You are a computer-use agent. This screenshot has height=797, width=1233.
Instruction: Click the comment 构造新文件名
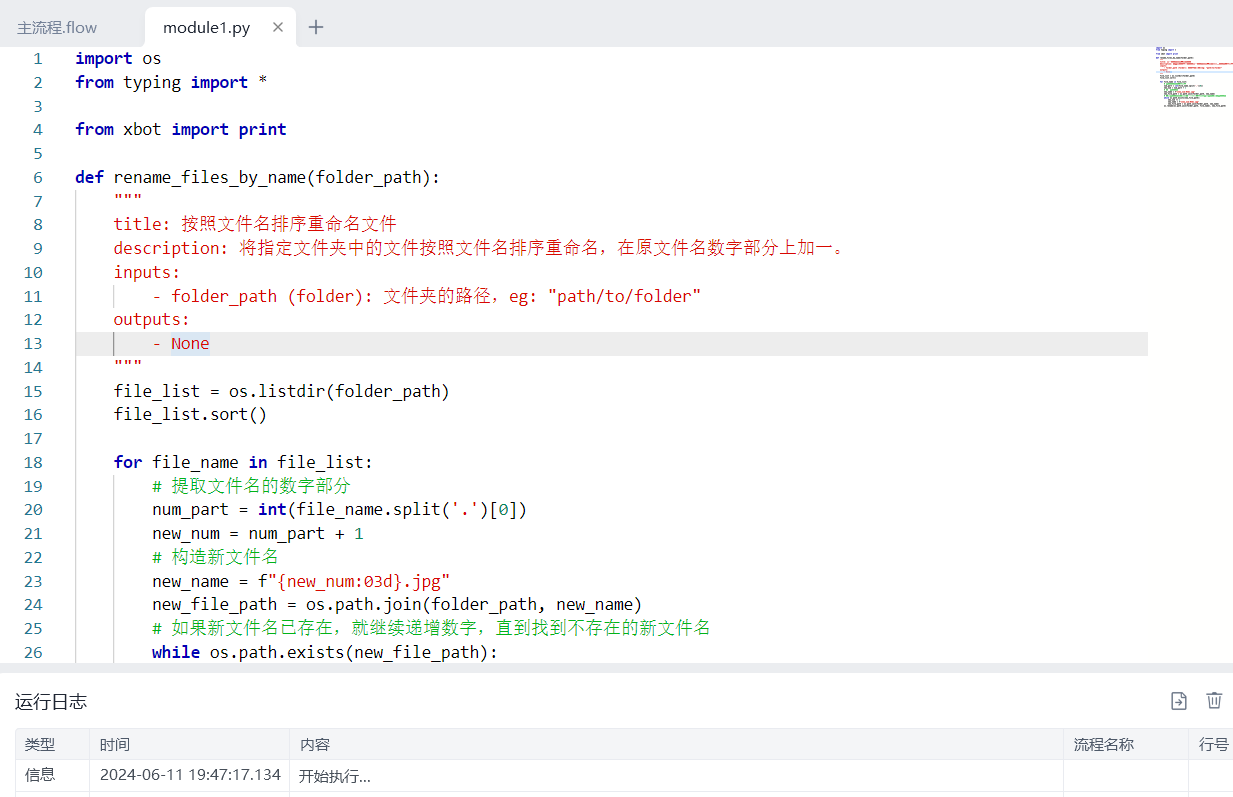pyautogui.click(x=215, y=557)
